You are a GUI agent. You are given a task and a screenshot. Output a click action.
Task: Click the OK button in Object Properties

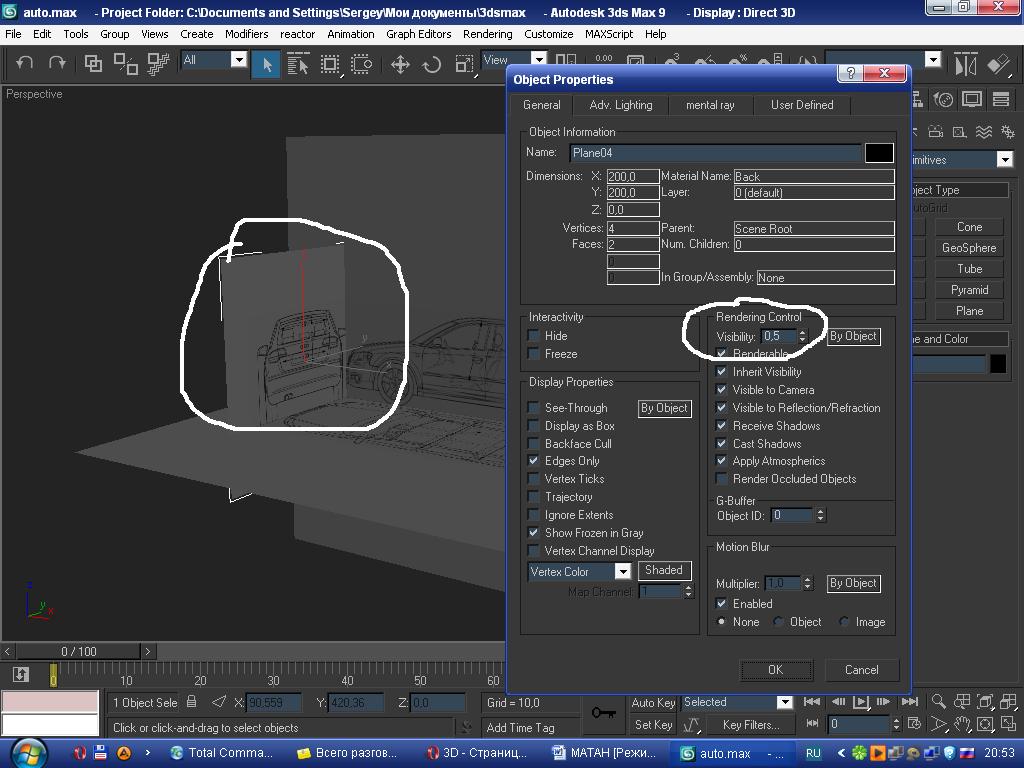pos(775,670)
